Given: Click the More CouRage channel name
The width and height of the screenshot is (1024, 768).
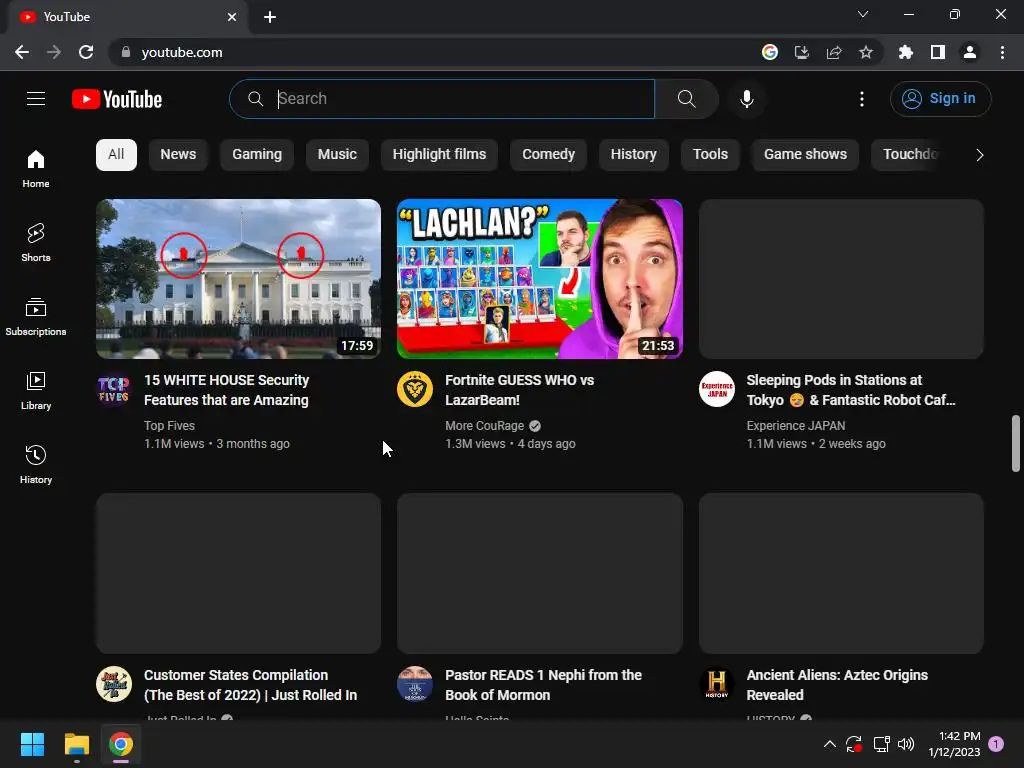Looking at the screenshot, I should tap(485, 425).
